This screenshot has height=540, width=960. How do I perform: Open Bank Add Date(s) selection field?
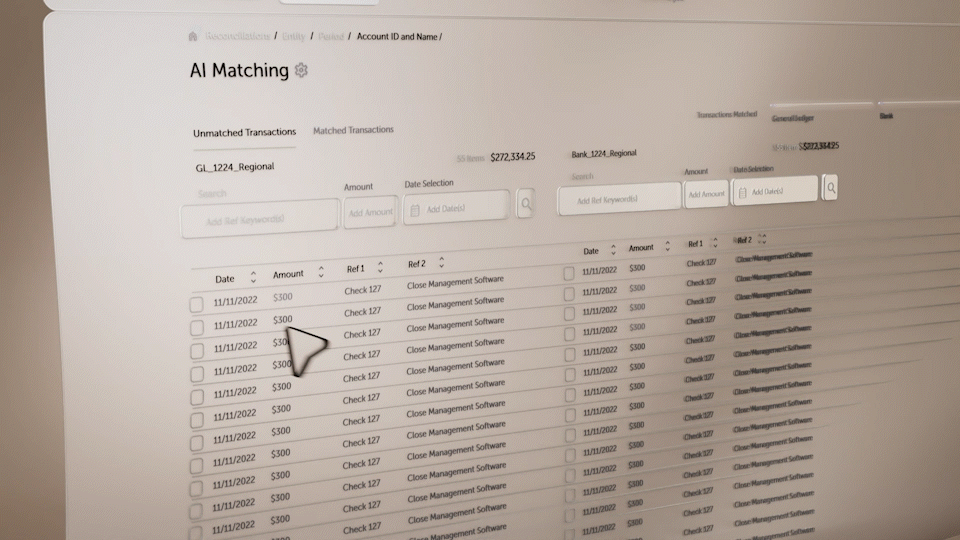[x=774, y=190]
